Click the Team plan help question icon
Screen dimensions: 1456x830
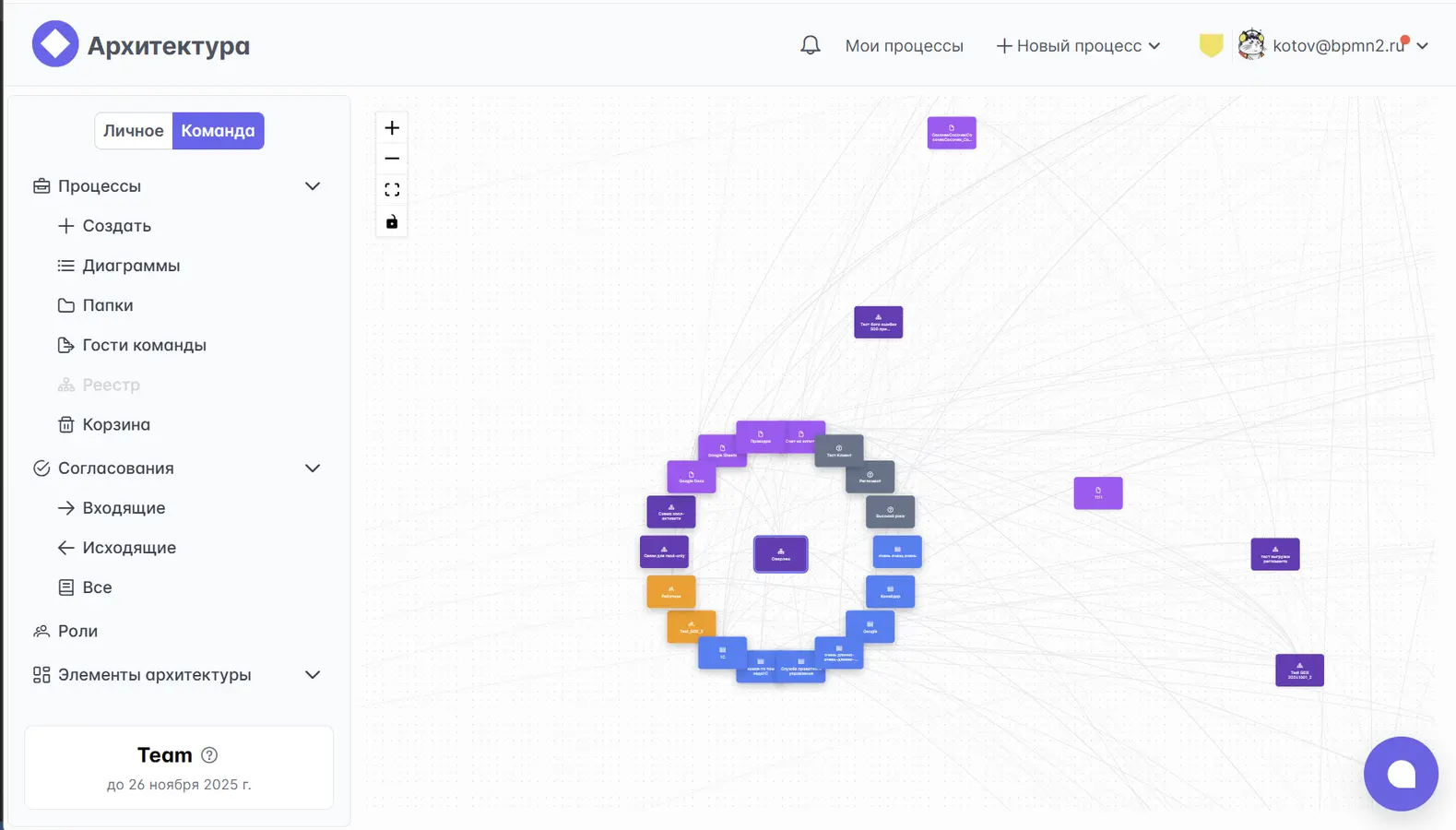[x=209, y=755]
